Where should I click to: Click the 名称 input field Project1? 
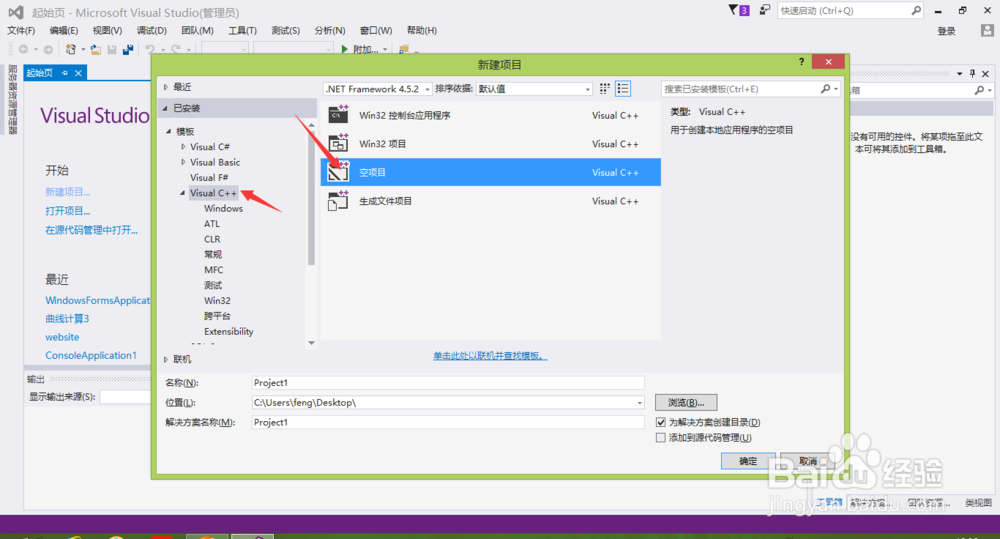coord(448,383)
